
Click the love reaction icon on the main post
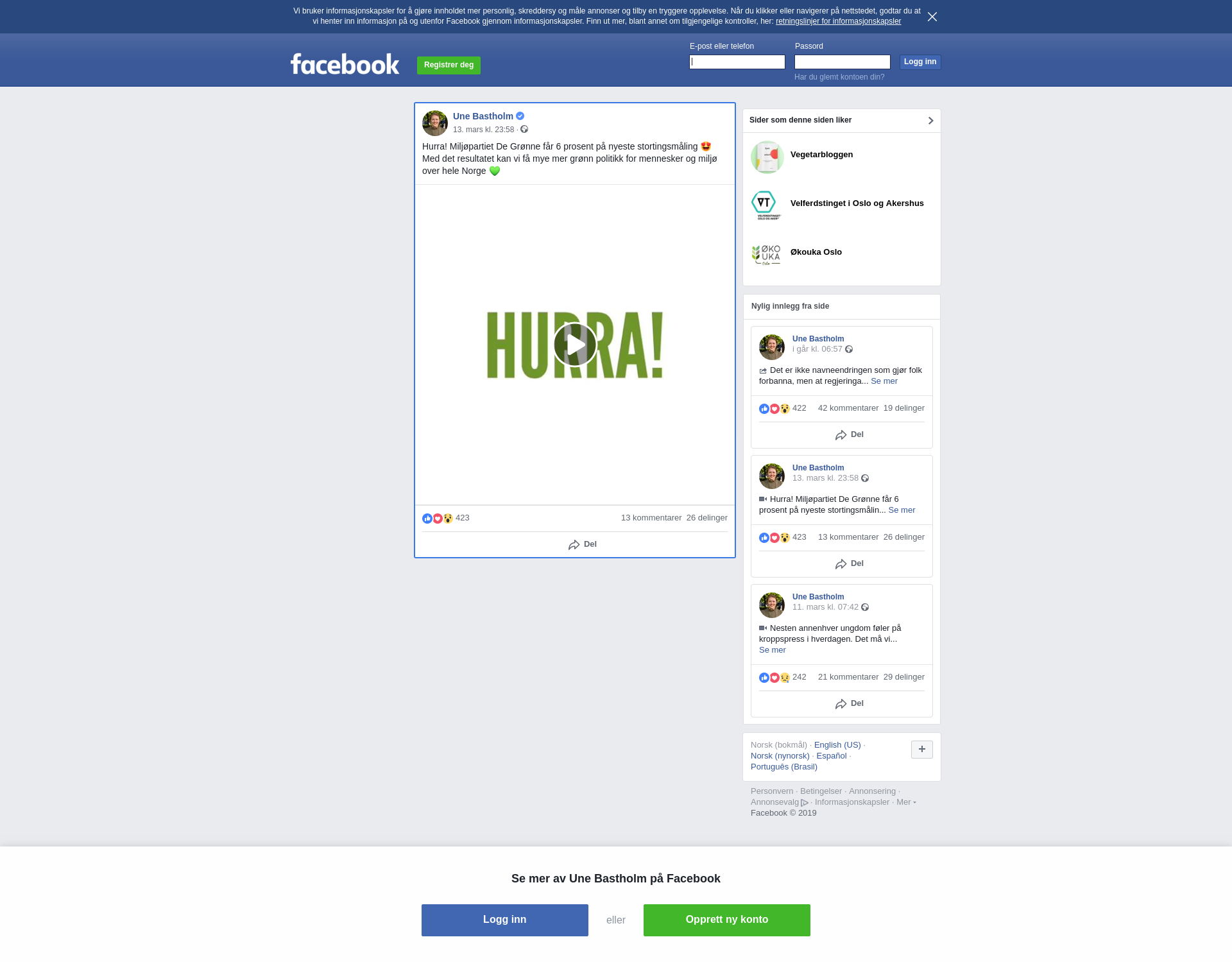[x=438, y=519]
